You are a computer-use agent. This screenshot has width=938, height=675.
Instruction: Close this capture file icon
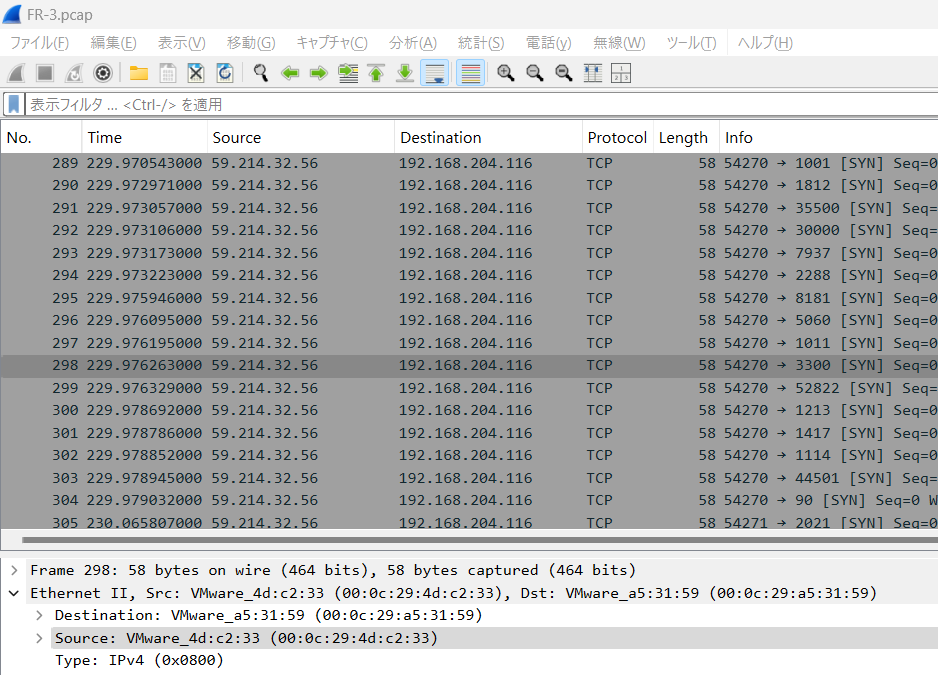196,73
